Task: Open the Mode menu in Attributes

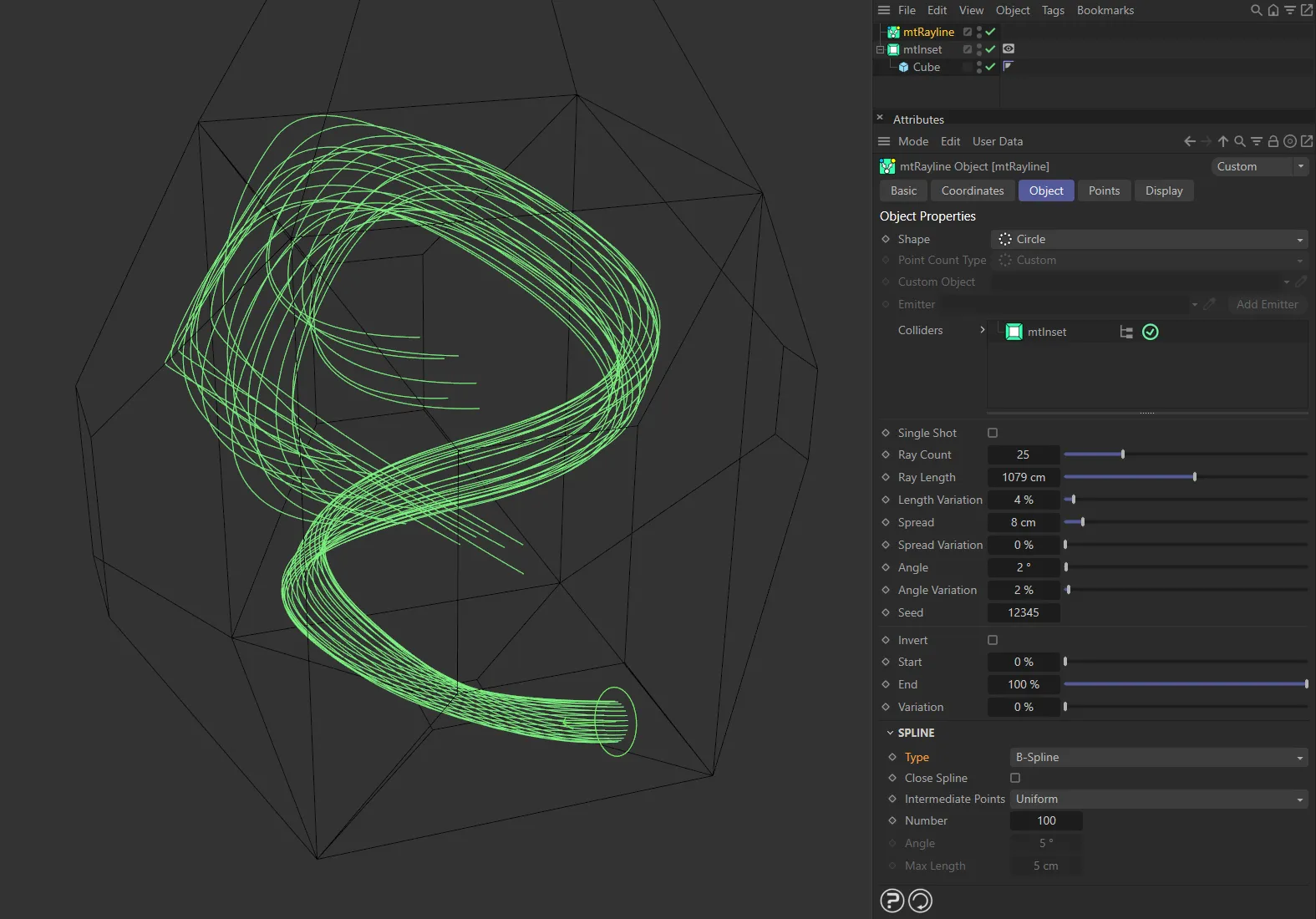Action: [913, 141]
